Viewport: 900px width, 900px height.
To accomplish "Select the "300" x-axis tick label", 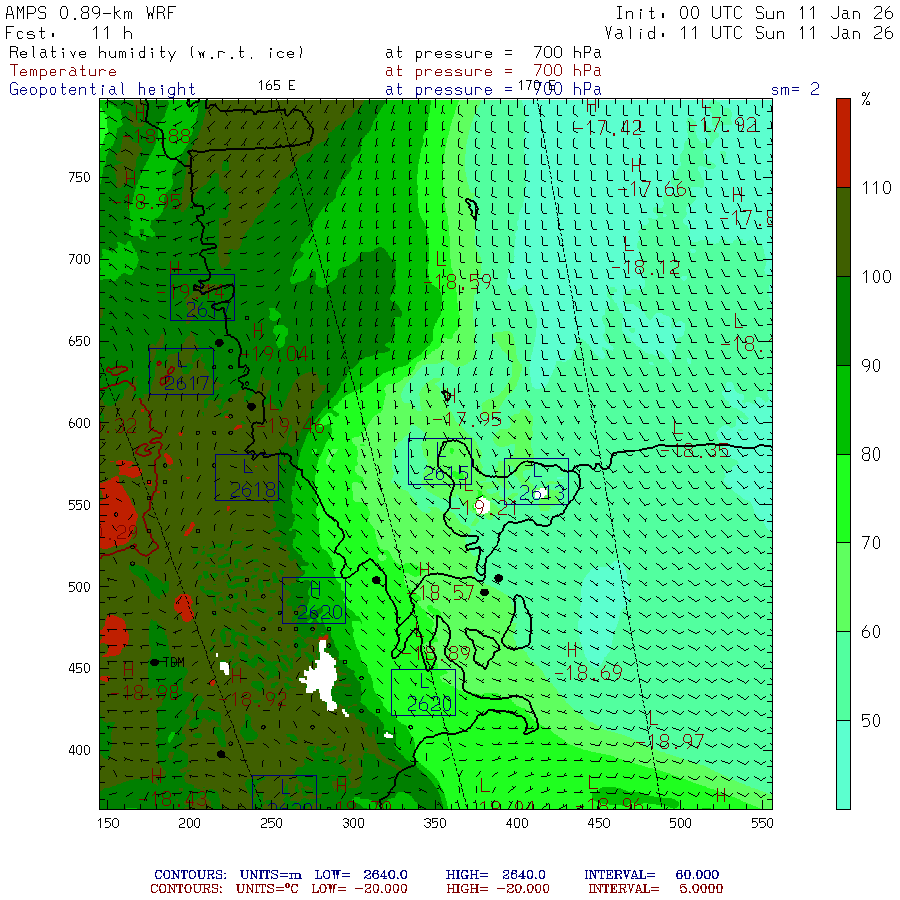I will tap(353, 823).
